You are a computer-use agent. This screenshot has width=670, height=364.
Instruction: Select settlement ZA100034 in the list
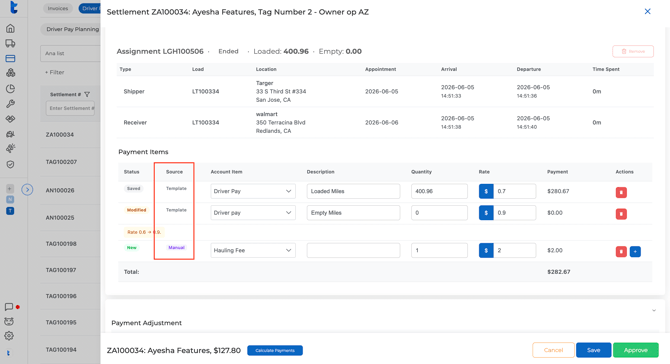click(60, 135)
